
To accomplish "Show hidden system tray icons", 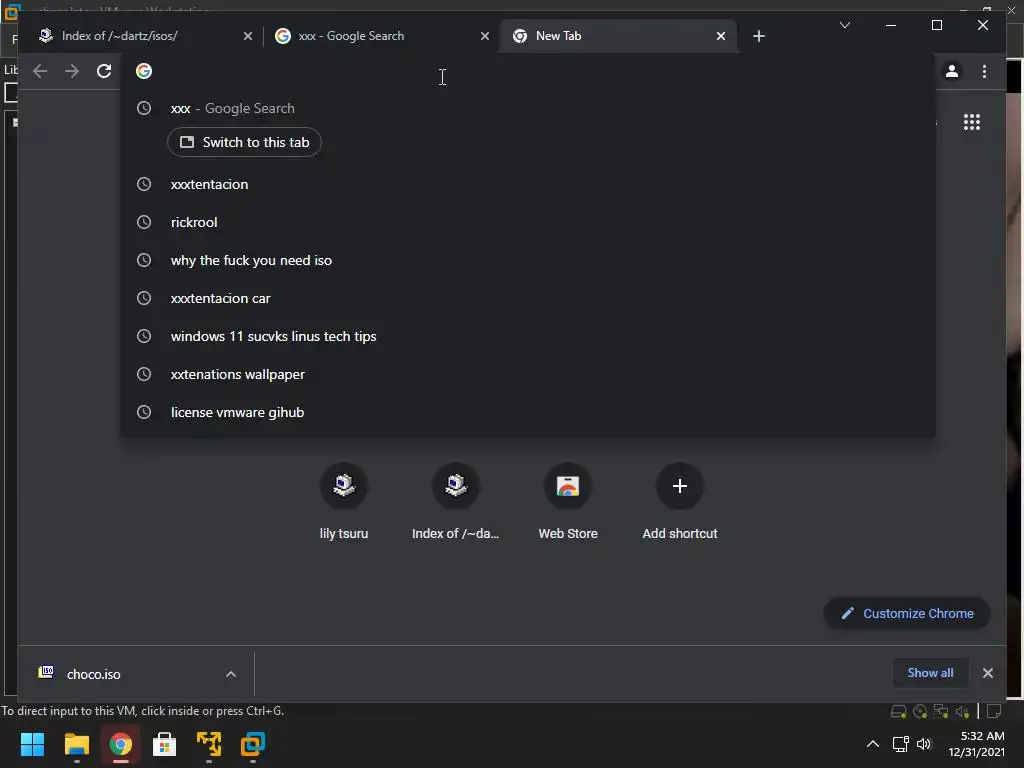I will [872, 744].
